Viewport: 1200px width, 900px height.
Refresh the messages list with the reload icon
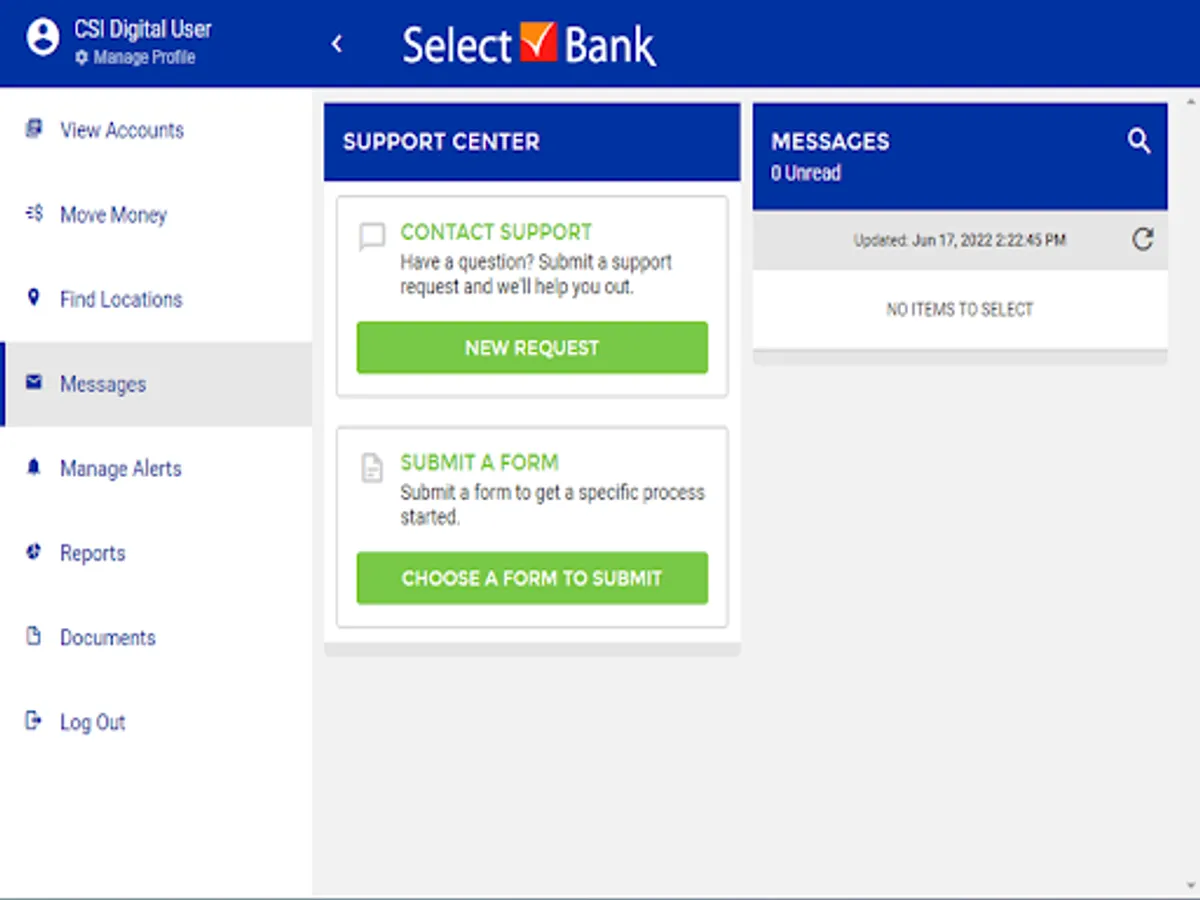(x=1142, y=239)
